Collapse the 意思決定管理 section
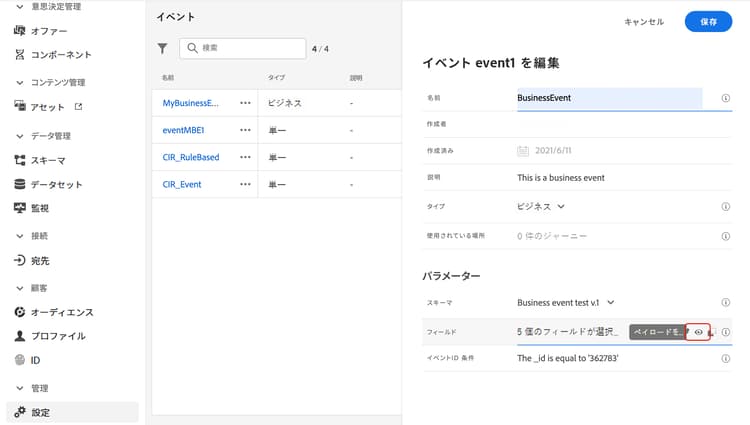The width and height of the screenshot is (750, 425). pyautogui.click(x=20, y=7)
